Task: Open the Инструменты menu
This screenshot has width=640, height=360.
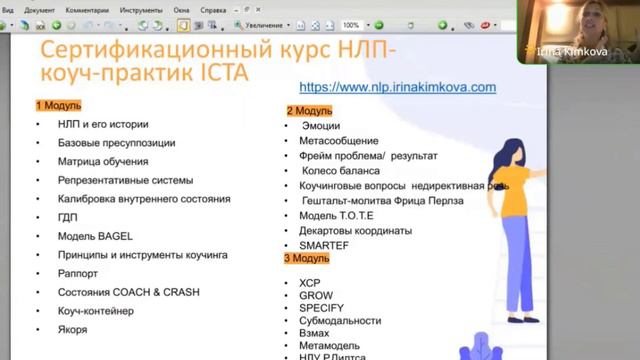Action: 141,10
